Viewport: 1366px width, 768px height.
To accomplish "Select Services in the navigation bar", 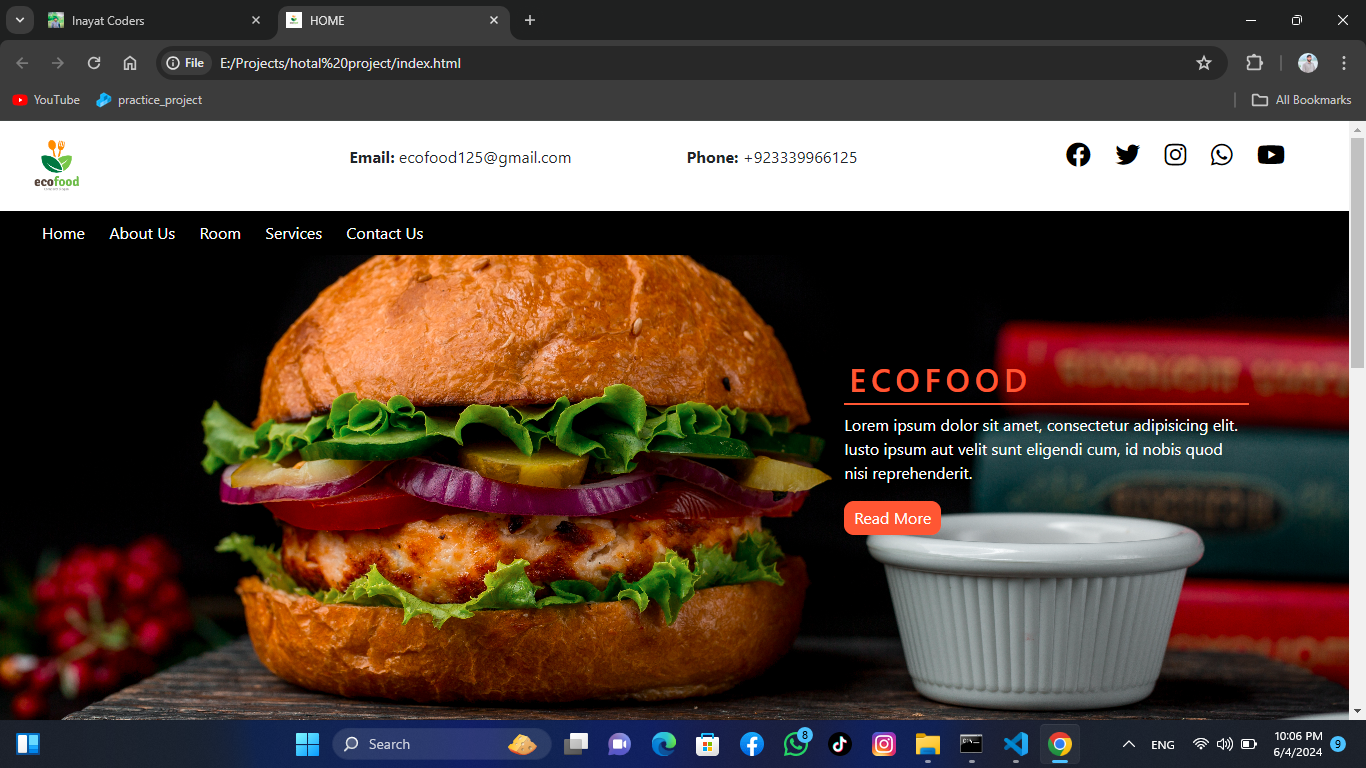I will 293,234.
